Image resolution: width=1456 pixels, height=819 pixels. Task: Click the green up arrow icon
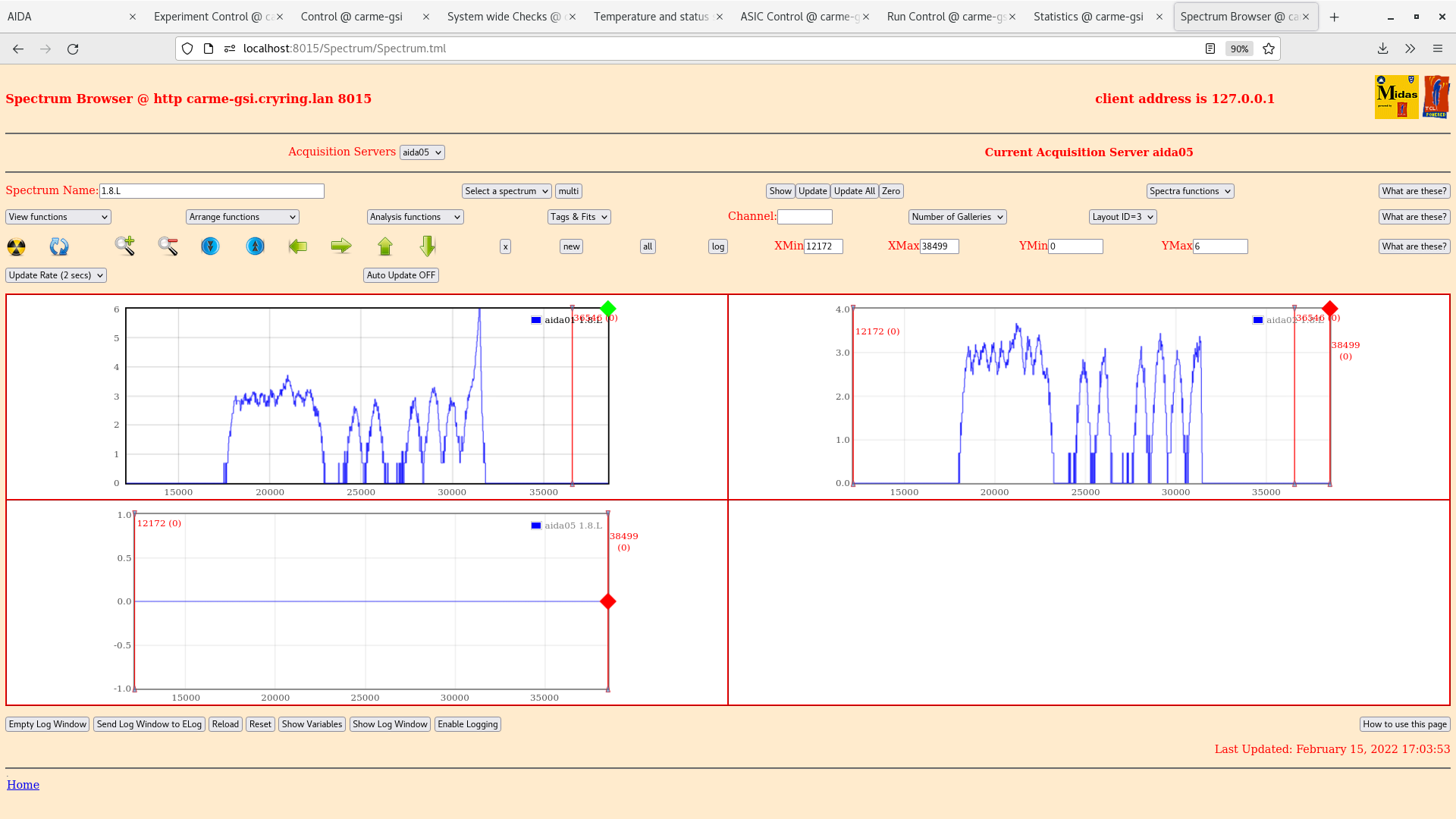point(385,246)
